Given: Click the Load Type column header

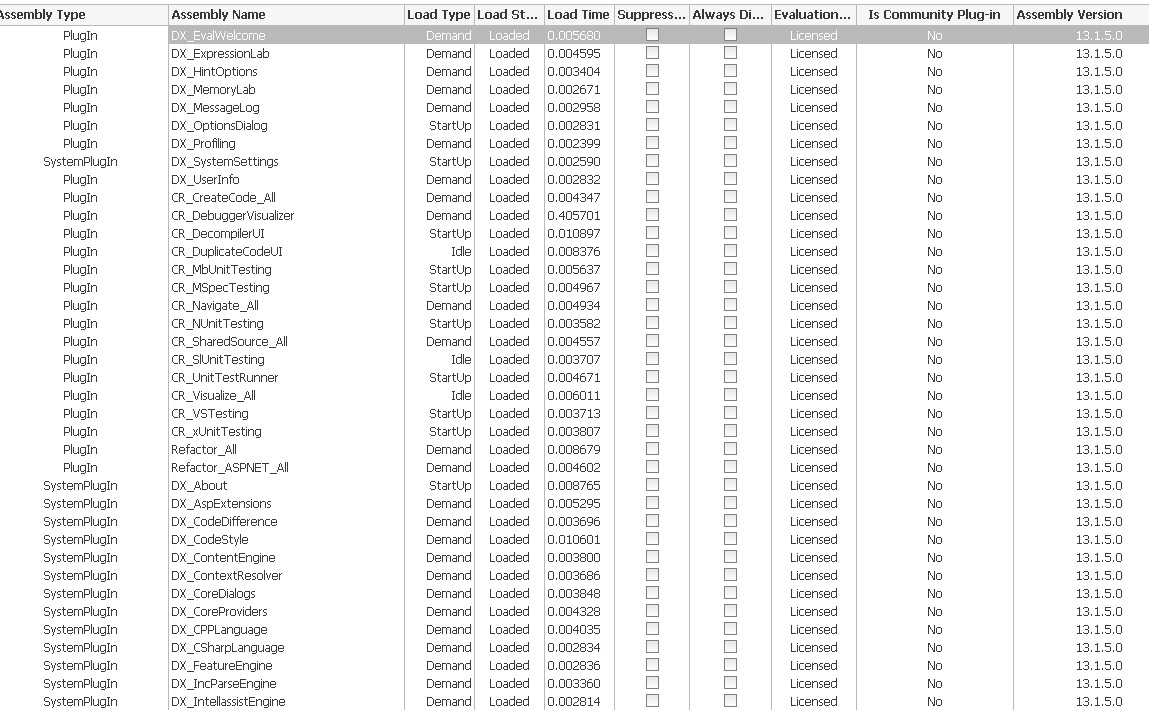Looking at the screenshot, I should (x=438, y=15).
